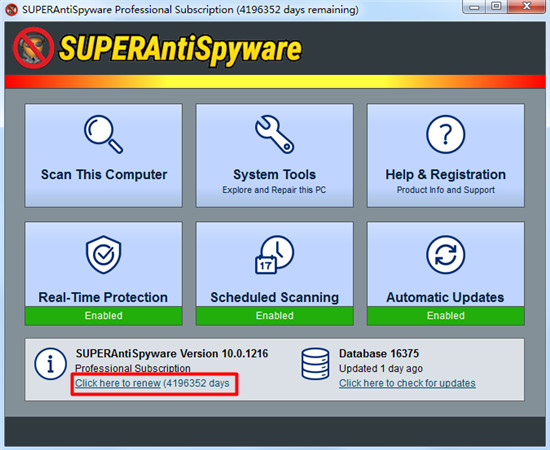Click the wrench System Tools icon
550x450 pixels.
coord(274,134)
